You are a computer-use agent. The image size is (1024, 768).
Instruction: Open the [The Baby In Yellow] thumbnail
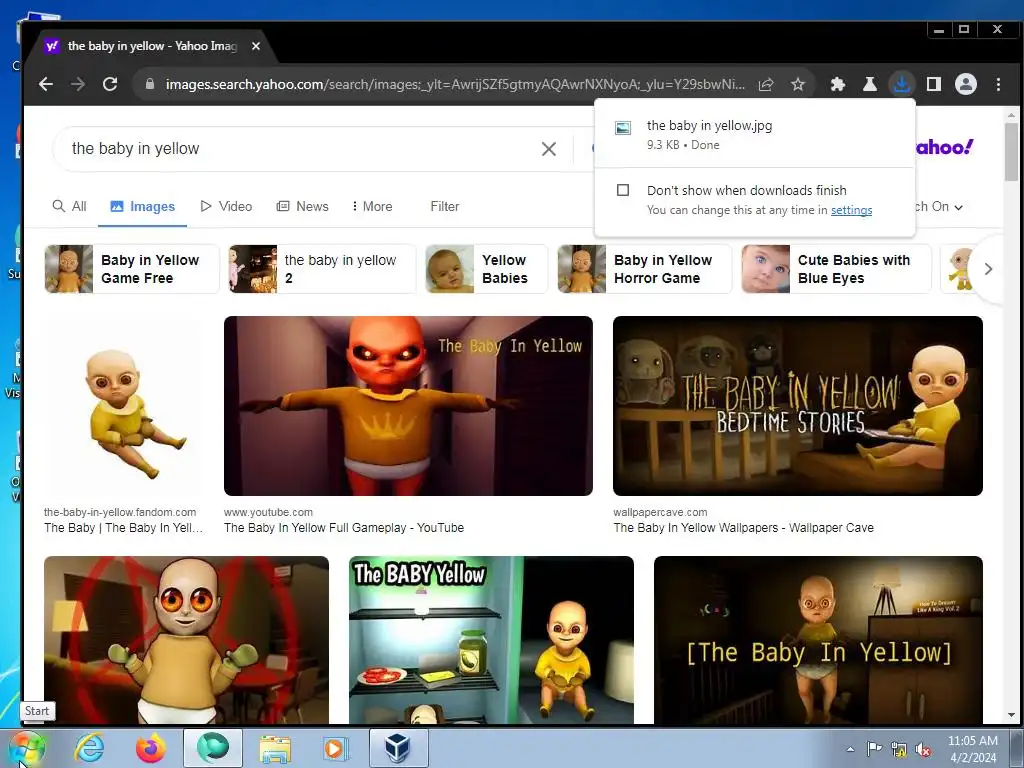point(818,640)
